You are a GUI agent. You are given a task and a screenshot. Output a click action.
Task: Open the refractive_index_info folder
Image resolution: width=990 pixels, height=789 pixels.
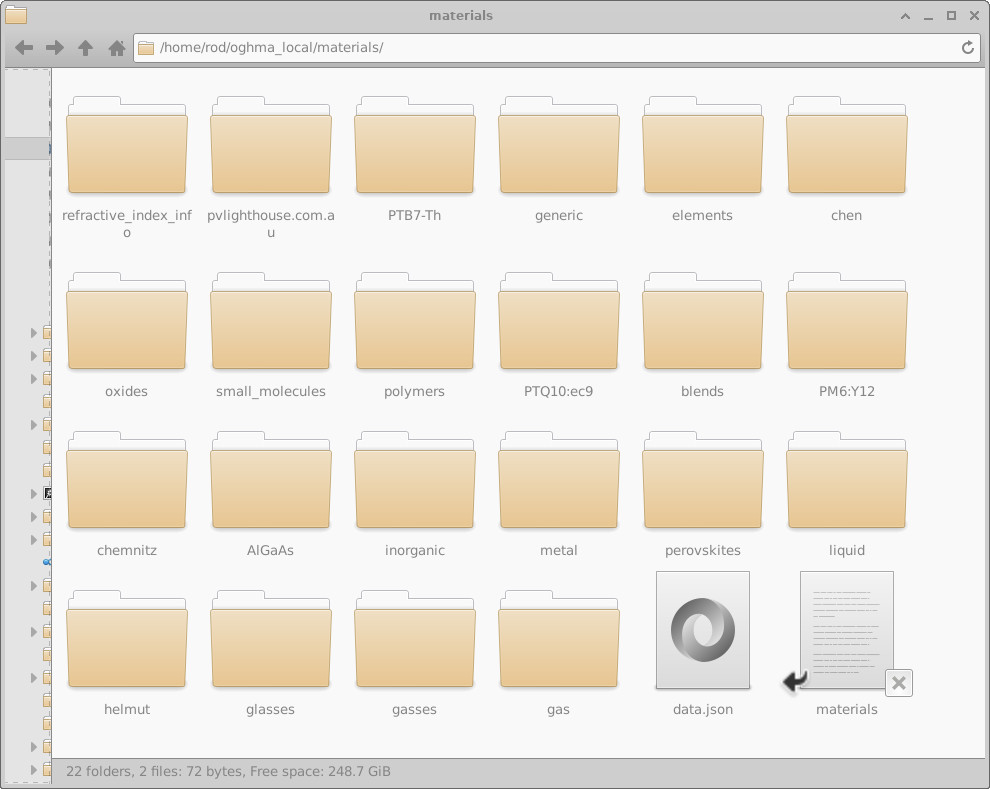pos(126,145)
